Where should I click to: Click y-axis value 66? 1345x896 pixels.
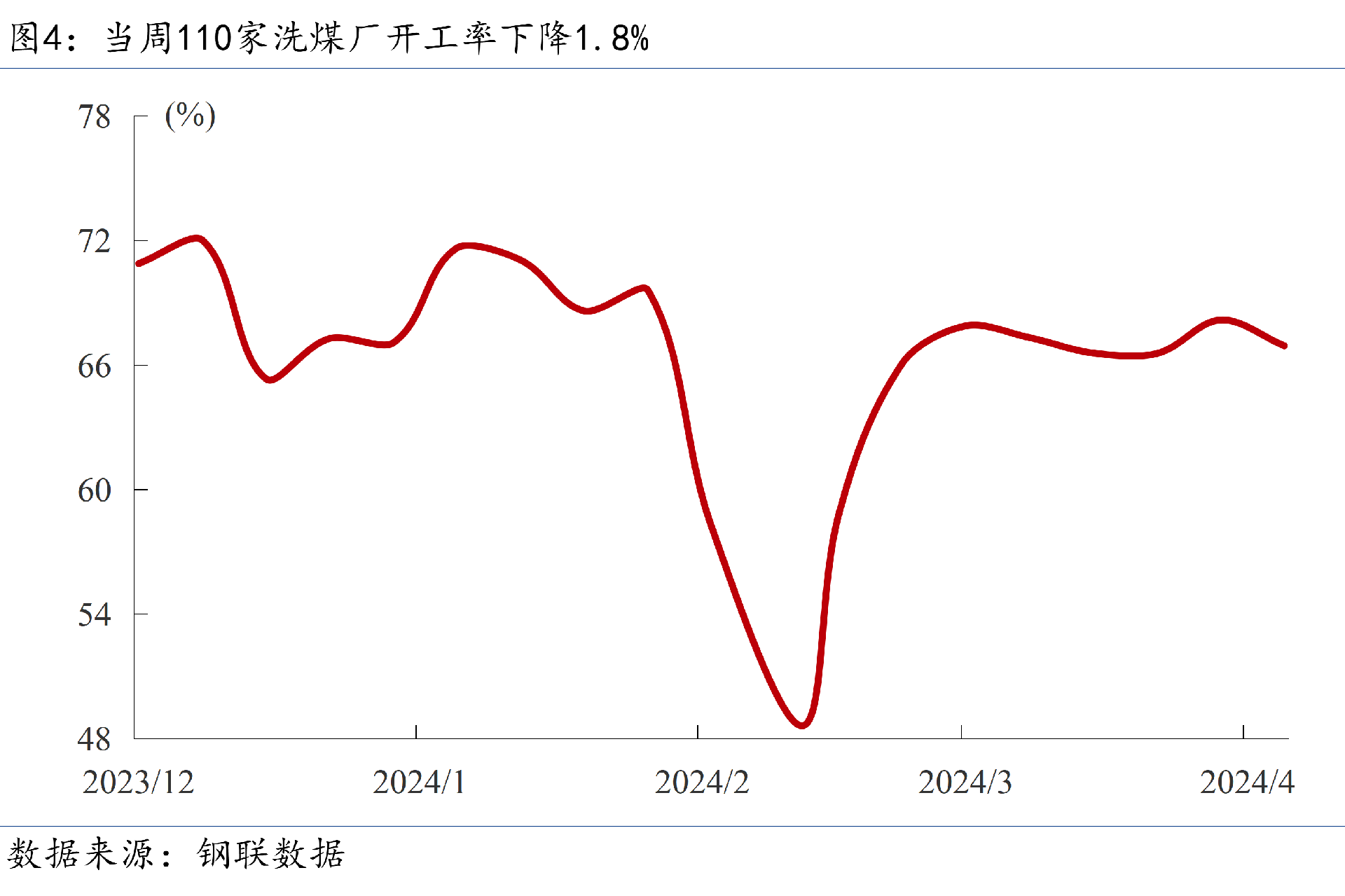[95, 366]
